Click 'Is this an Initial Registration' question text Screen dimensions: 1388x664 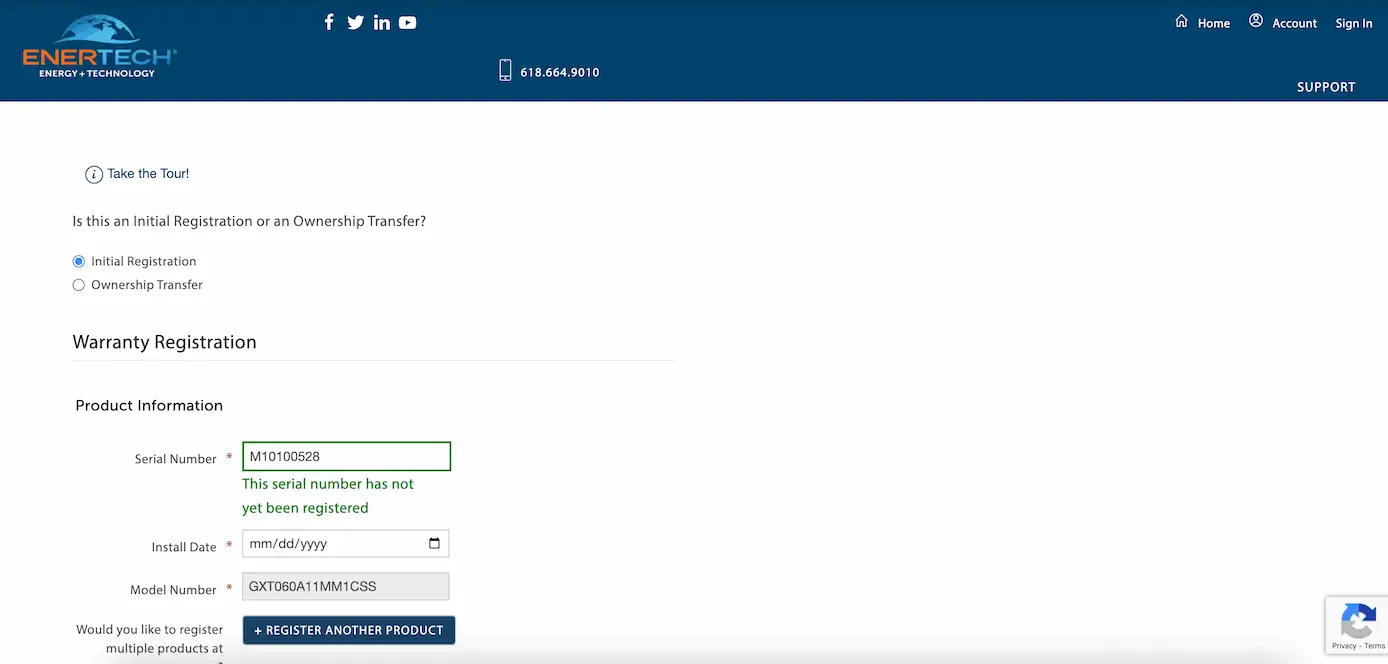pos(249,221)
